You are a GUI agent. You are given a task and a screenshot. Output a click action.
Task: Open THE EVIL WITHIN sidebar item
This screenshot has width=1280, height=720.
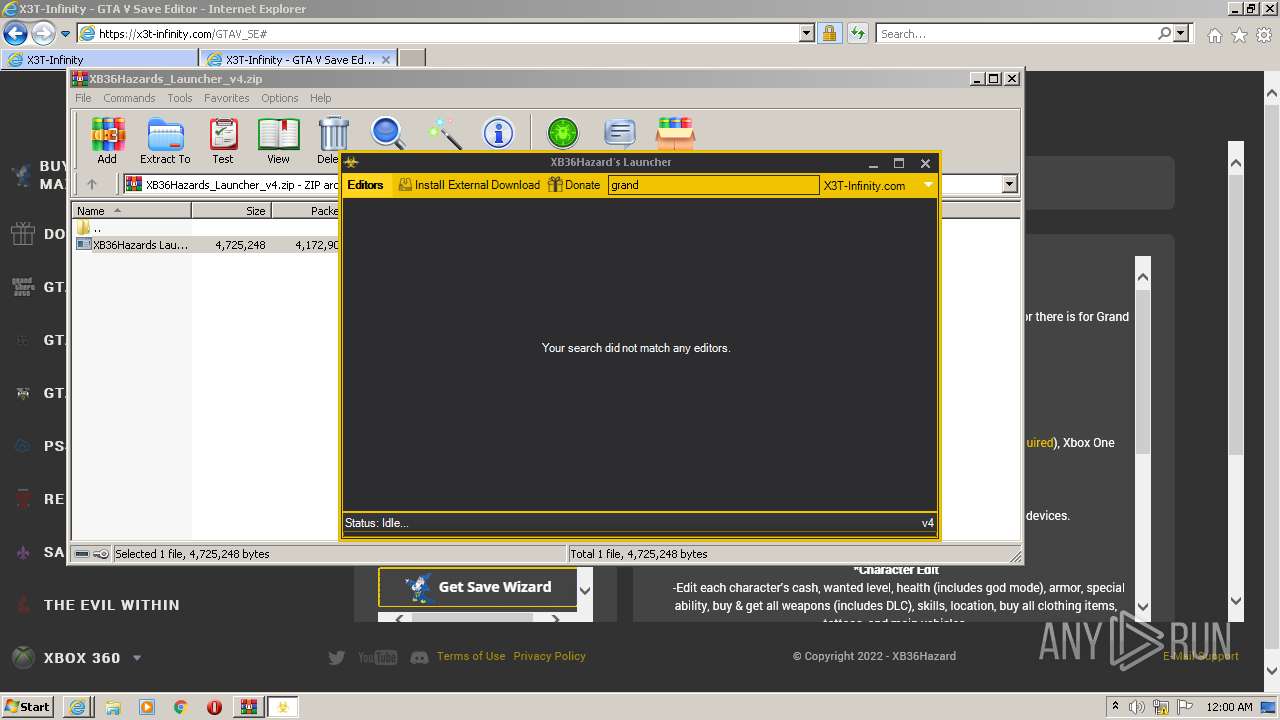pyautogui.click(x=112, y=605)
